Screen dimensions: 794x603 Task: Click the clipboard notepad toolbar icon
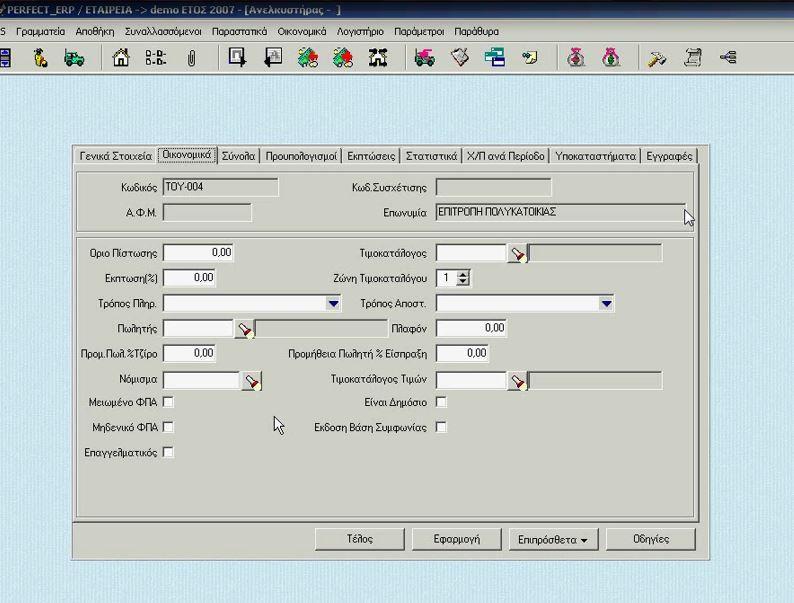(460, 58)
